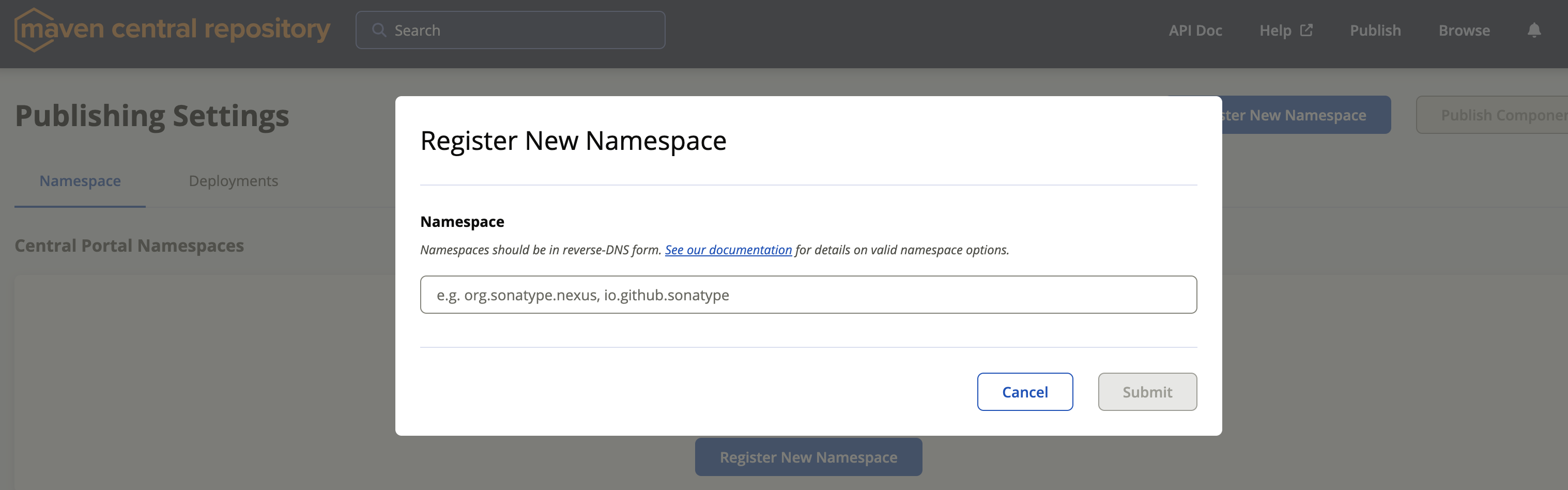1568x490 pixels.
Task: Click the 'Central Portal Namespaces' heading
Action: click(129, 246)
